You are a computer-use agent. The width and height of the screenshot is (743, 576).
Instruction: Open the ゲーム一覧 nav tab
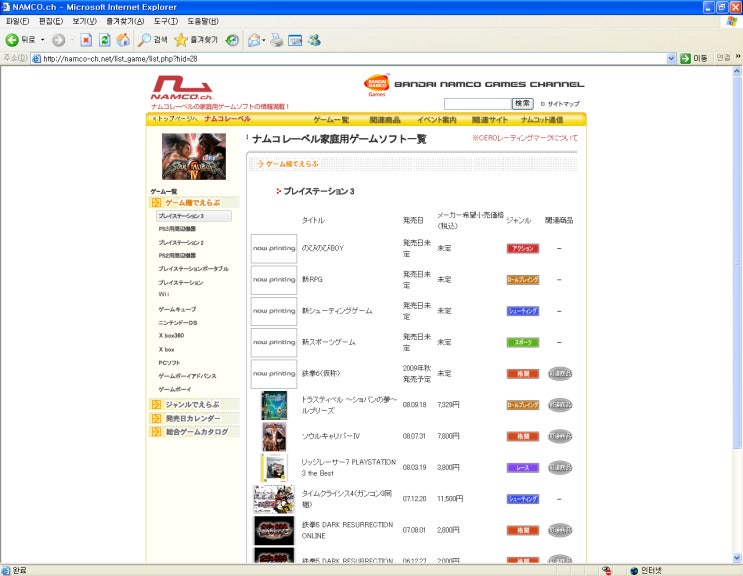tap(331, 120)
